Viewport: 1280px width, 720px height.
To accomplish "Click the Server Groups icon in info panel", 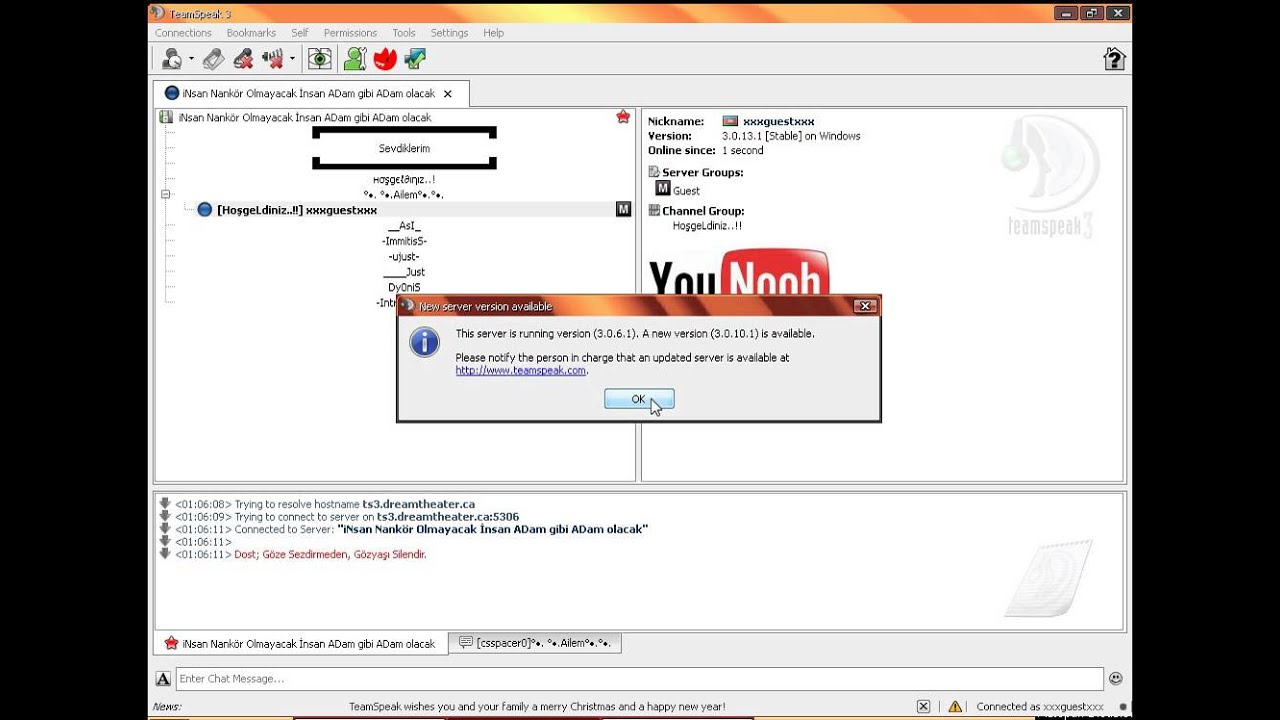I will tap(654, 172).
